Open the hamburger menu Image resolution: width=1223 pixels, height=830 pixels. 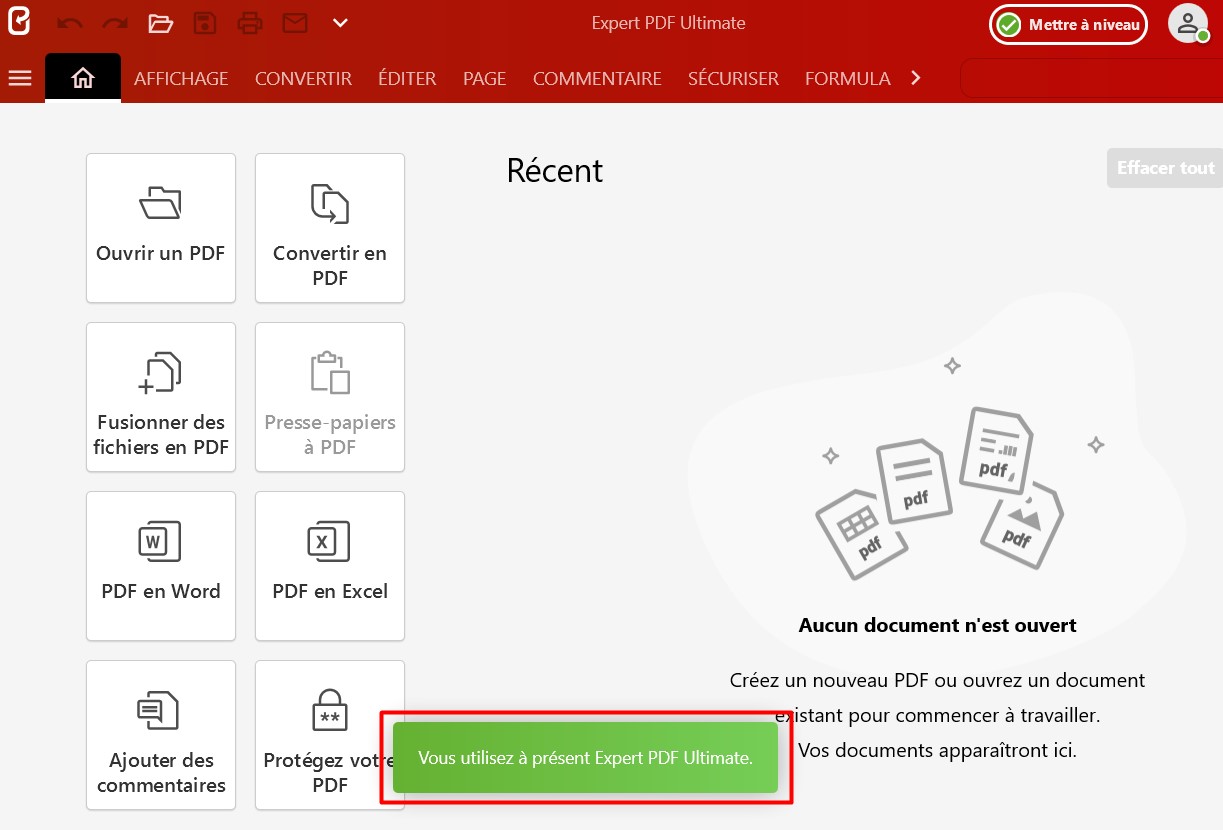[20, 78]
